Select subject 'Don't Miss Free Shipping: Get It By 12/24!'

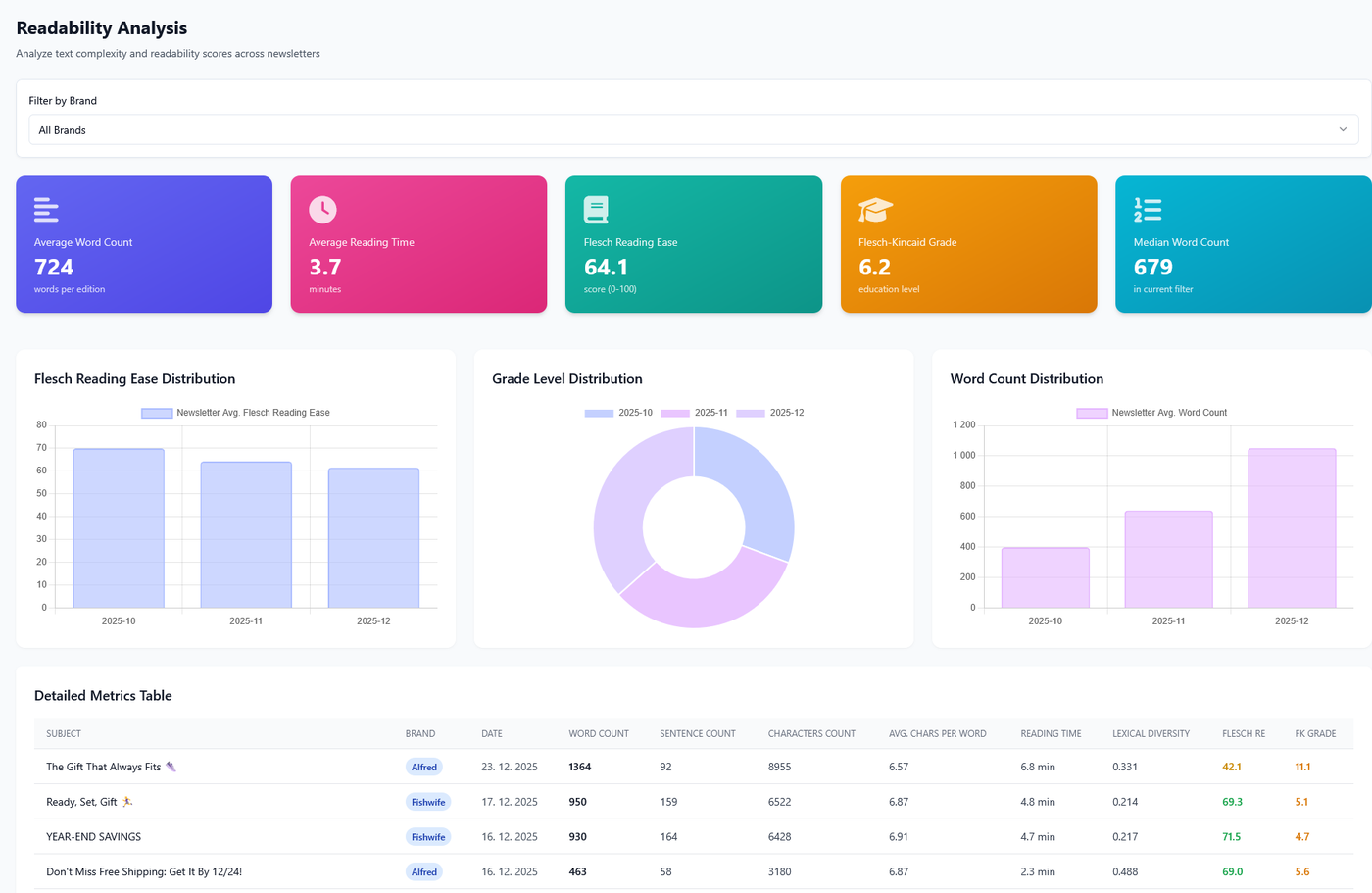[x=144, y=872]
